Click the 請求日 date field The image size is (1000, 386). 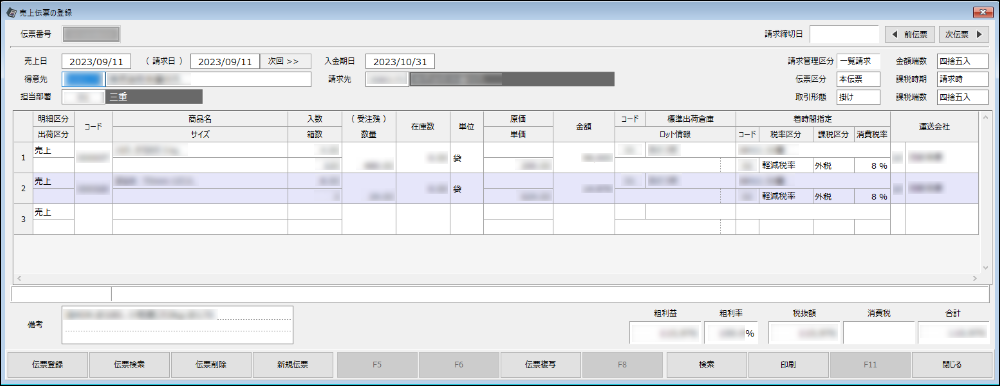coord(226,61)
